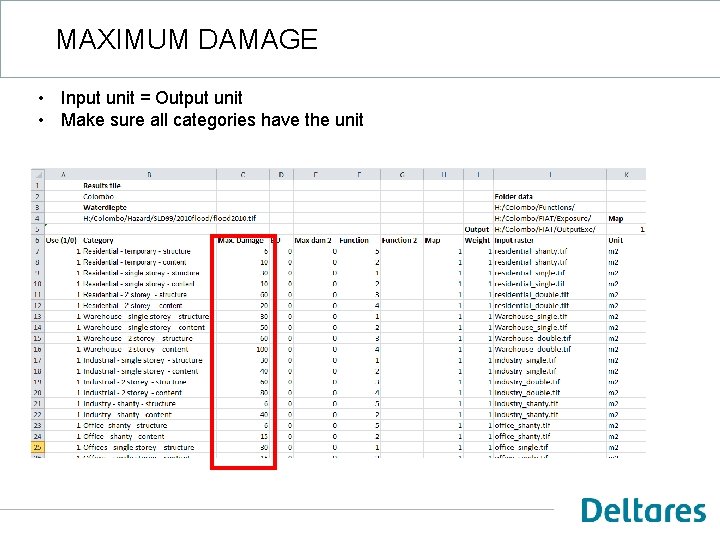The height and width of the screenshot is (540, 720).
Task: Click the 'Results file' cell
Action: point(102,186)
